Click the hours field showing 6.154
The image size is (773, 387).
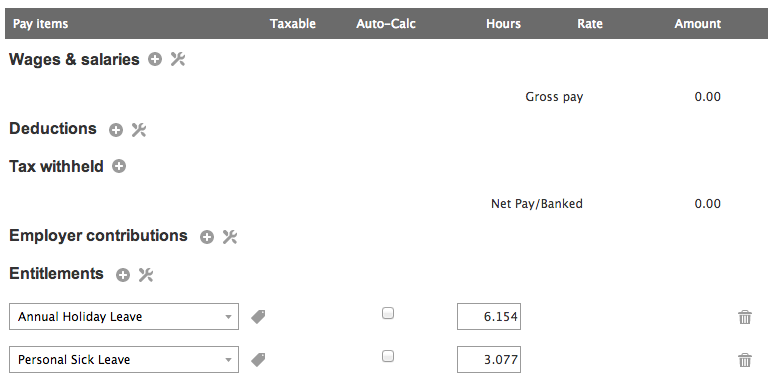click(489, 317)
